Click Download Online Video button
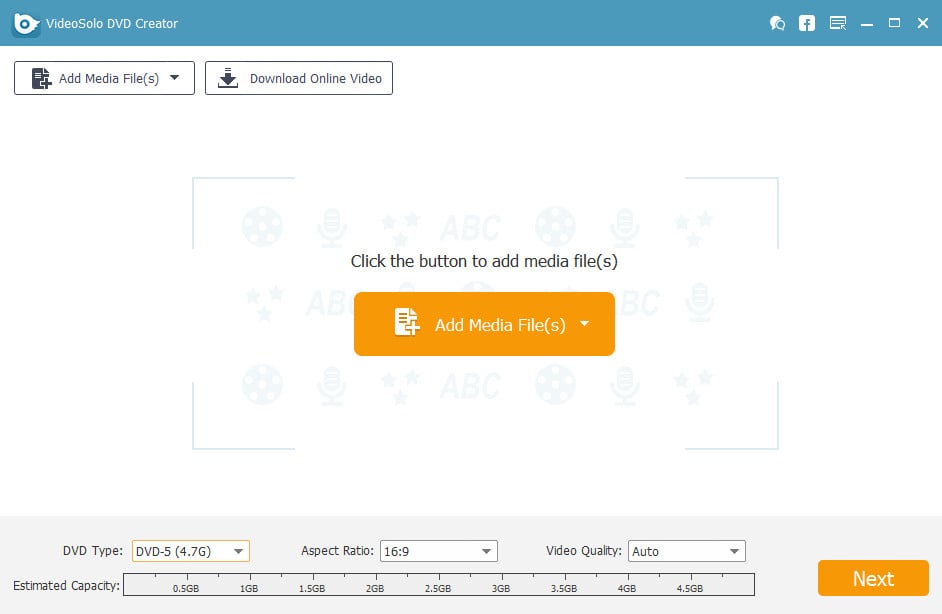 click(x=299, y=78)
